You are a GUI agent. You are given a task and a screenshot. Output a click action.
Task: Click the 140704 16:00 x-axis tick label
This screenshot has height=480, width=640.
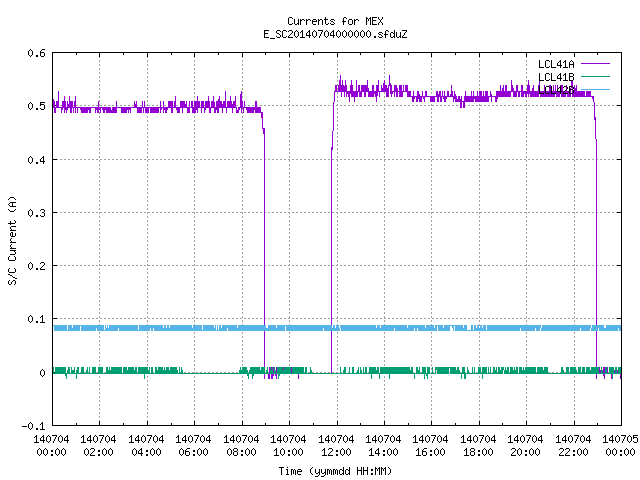430,445
